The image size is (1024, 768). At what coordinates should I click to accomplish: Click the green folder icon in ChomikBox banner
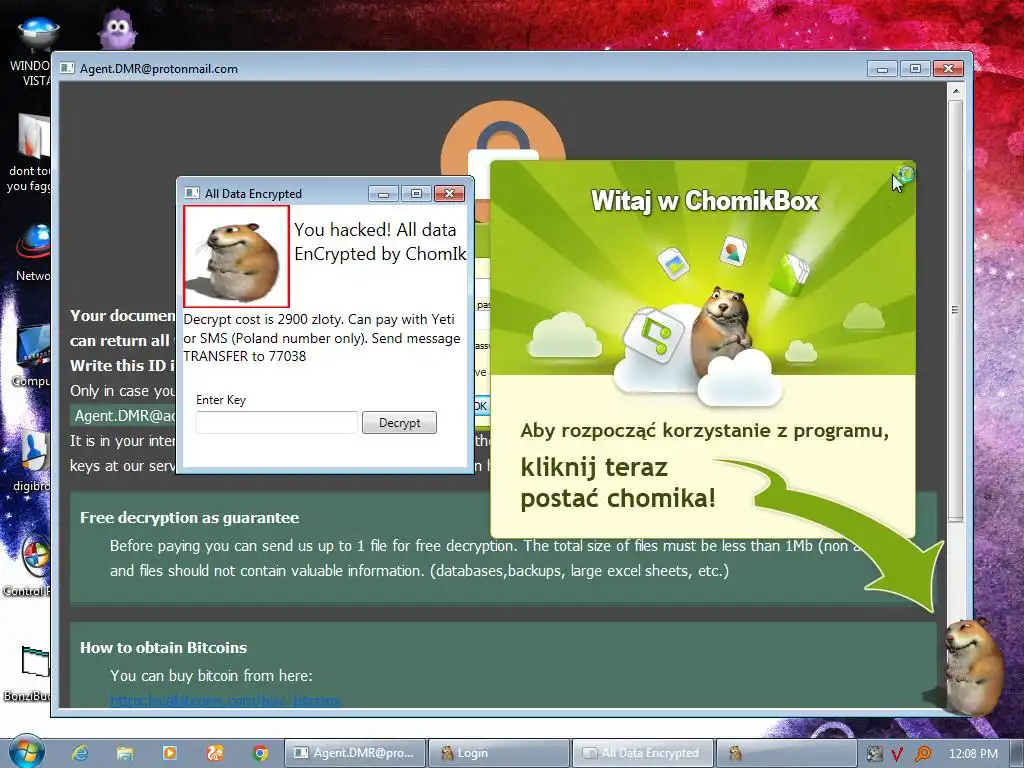pyautogui.click(x=790, y=273)
